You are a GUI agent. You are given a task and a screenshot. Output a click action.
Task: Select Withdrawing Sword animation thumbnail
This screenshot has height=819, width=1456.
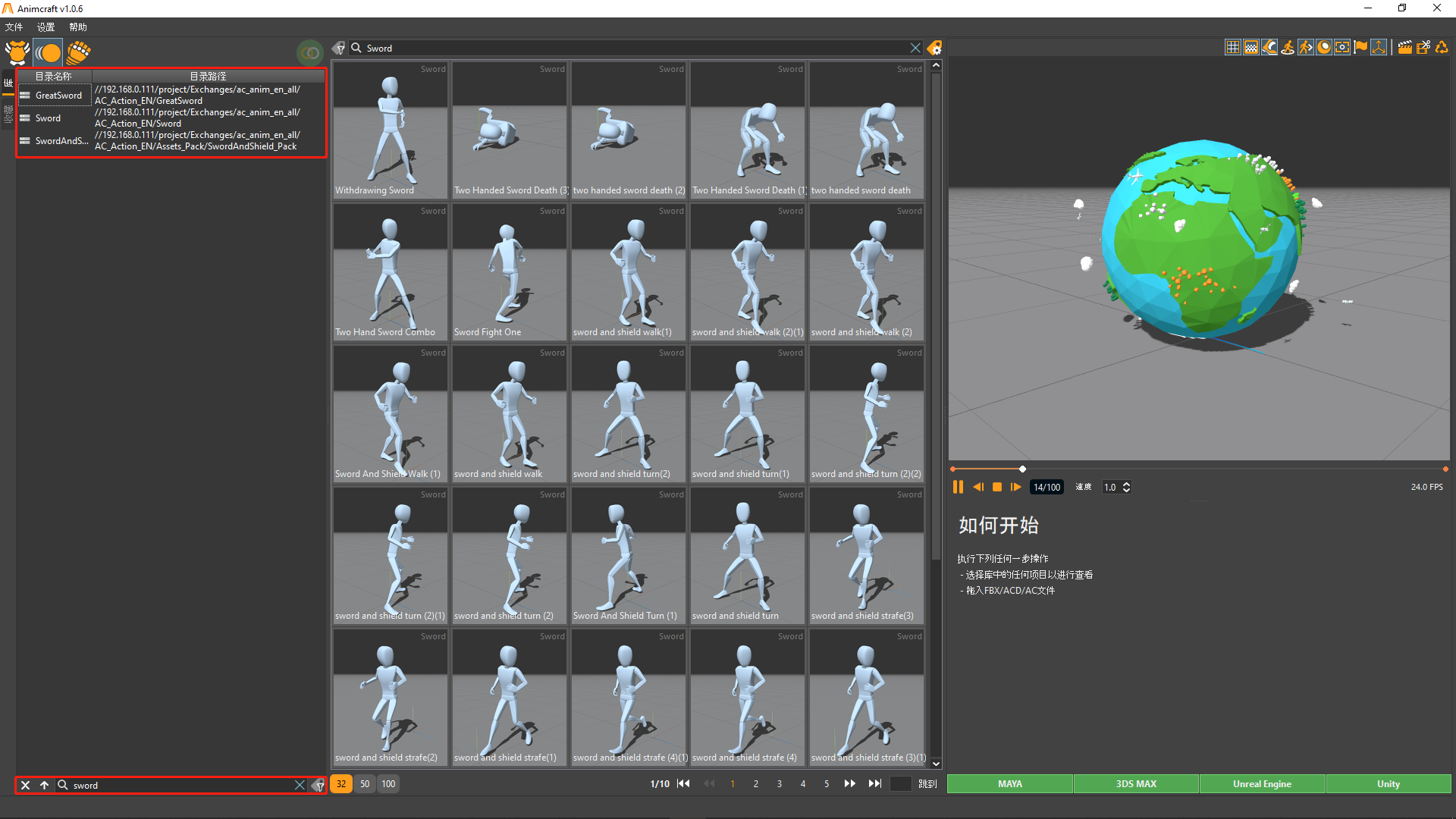coord(391,130)
